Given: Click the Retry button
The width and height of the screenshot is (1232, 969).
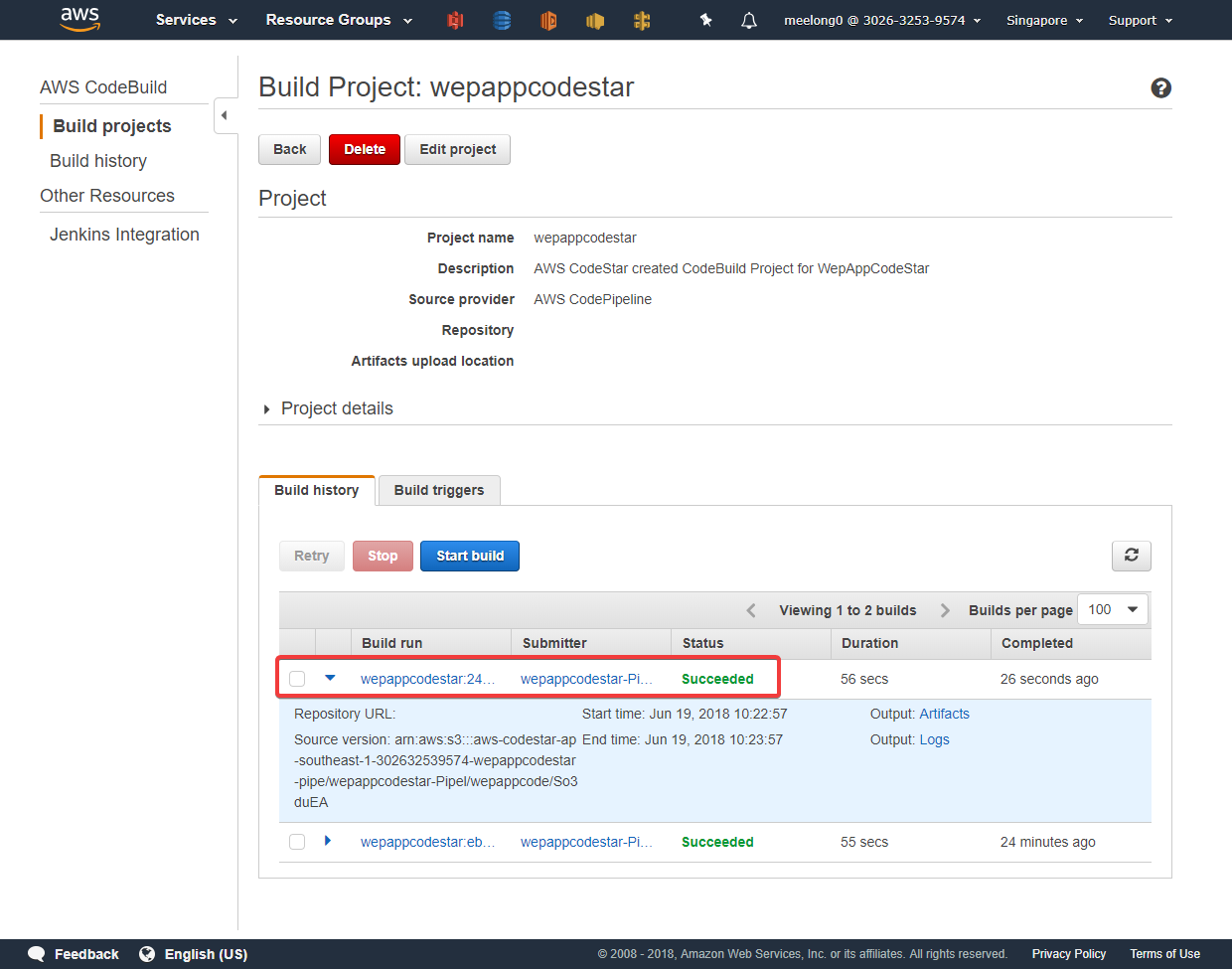Looking at the screenshot, I should tap(312, 556).
